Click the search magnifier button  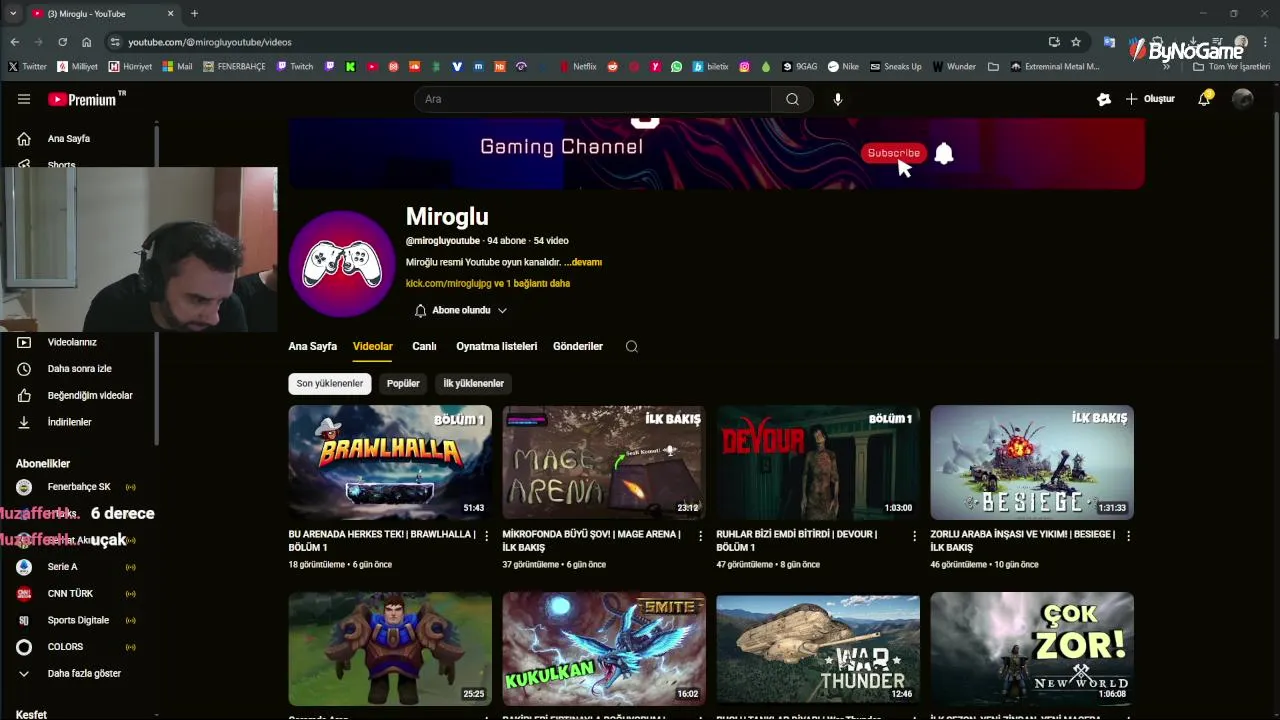click(792, 99)
